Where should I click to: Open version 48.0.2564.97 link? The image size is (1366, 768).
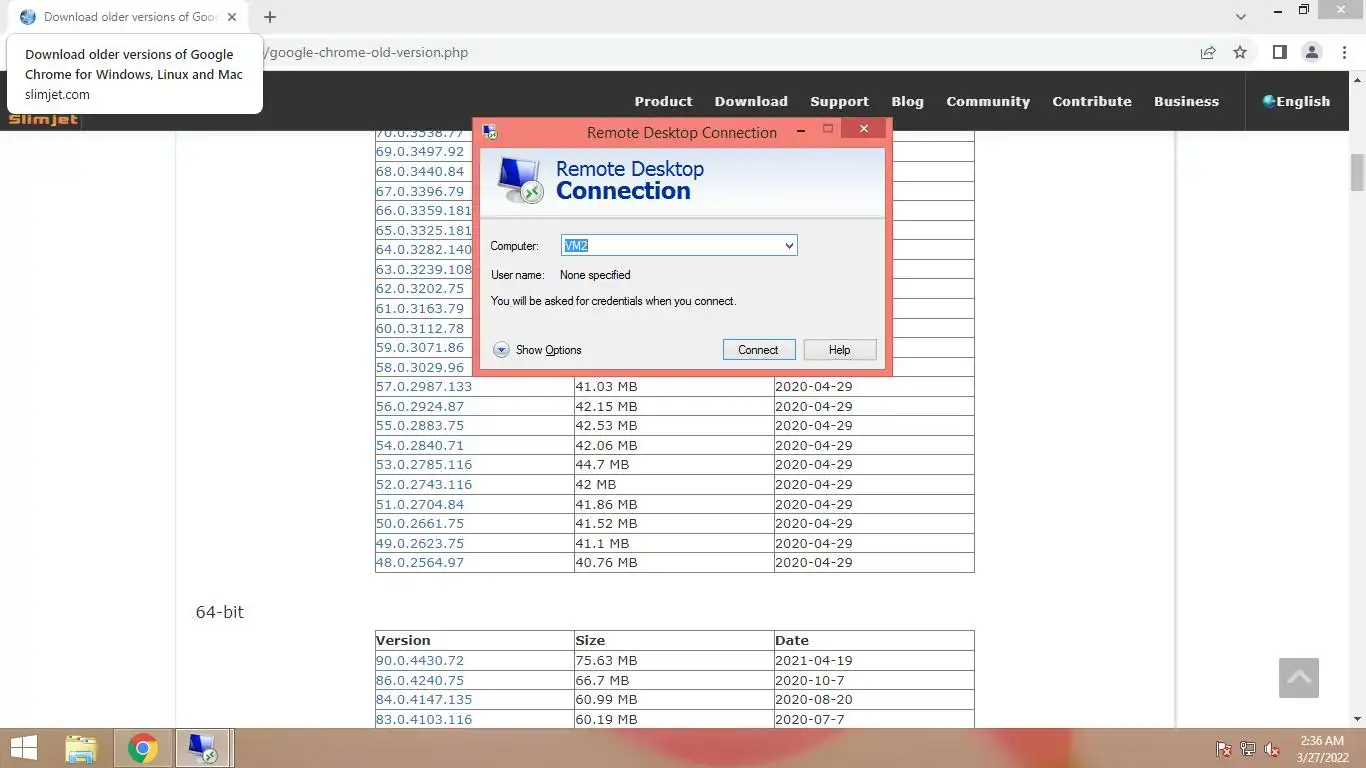point(420,562)
